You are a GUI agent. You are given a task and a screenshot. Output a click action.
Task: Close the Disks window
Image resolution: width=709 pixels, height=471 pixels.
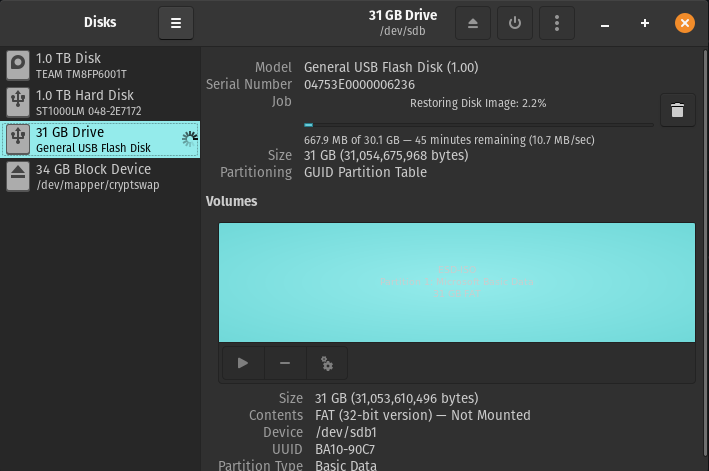point(684,23)
